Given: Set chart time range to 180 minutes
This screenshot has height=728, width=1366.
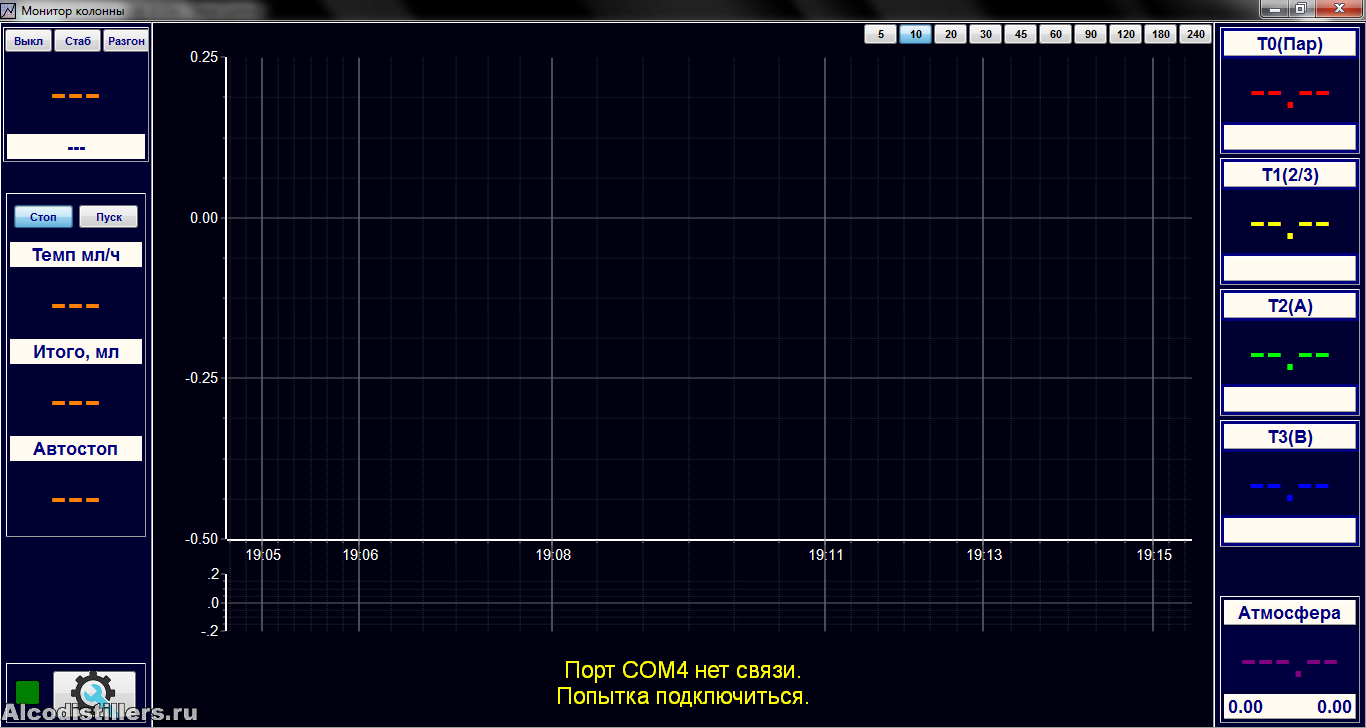Looking at the screenshot, I should [1160, 34].
